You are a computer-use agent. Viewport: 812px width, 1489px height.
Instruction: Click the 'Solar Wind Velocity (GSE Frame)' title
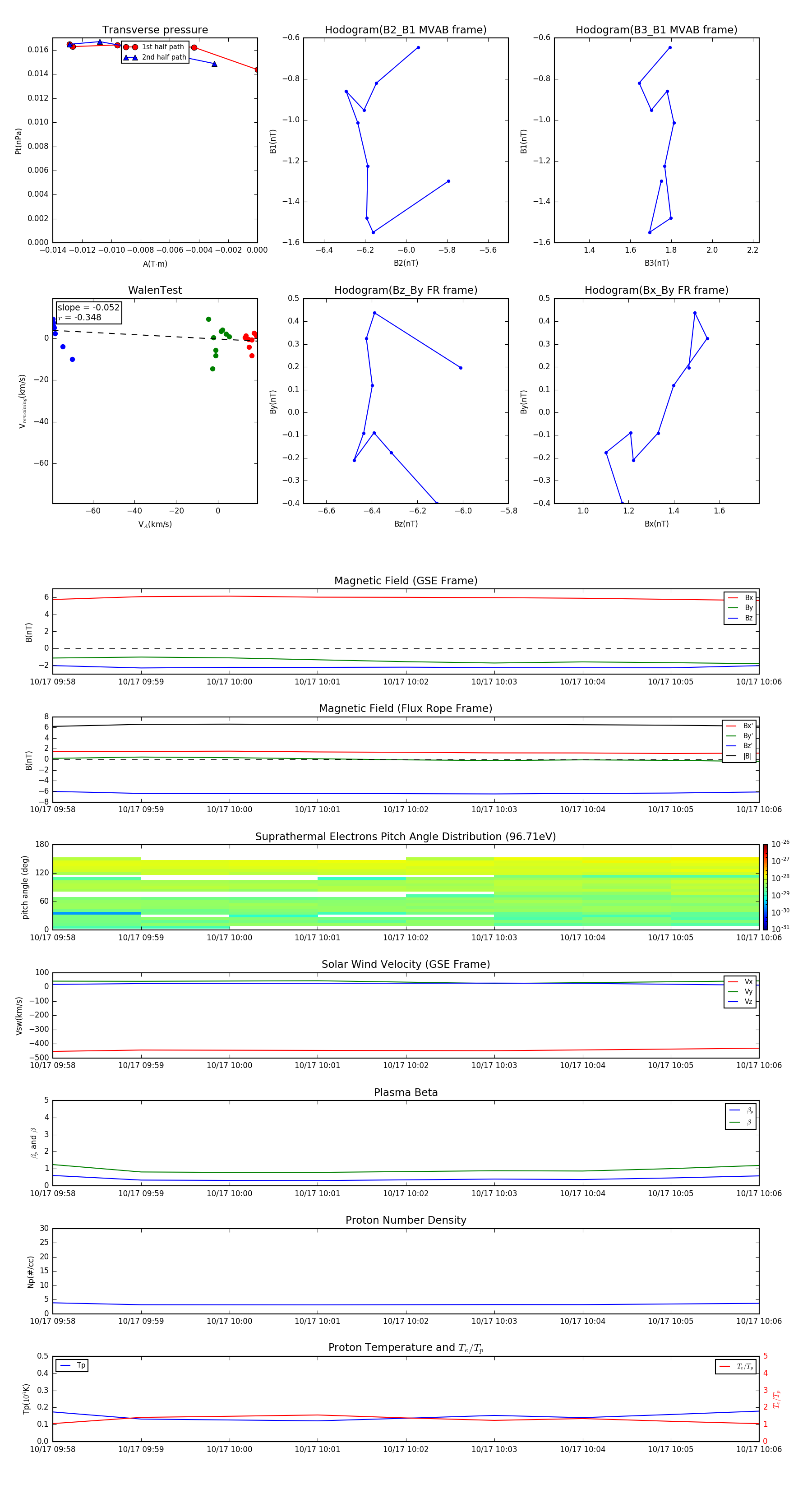click(x=406, y=964)
